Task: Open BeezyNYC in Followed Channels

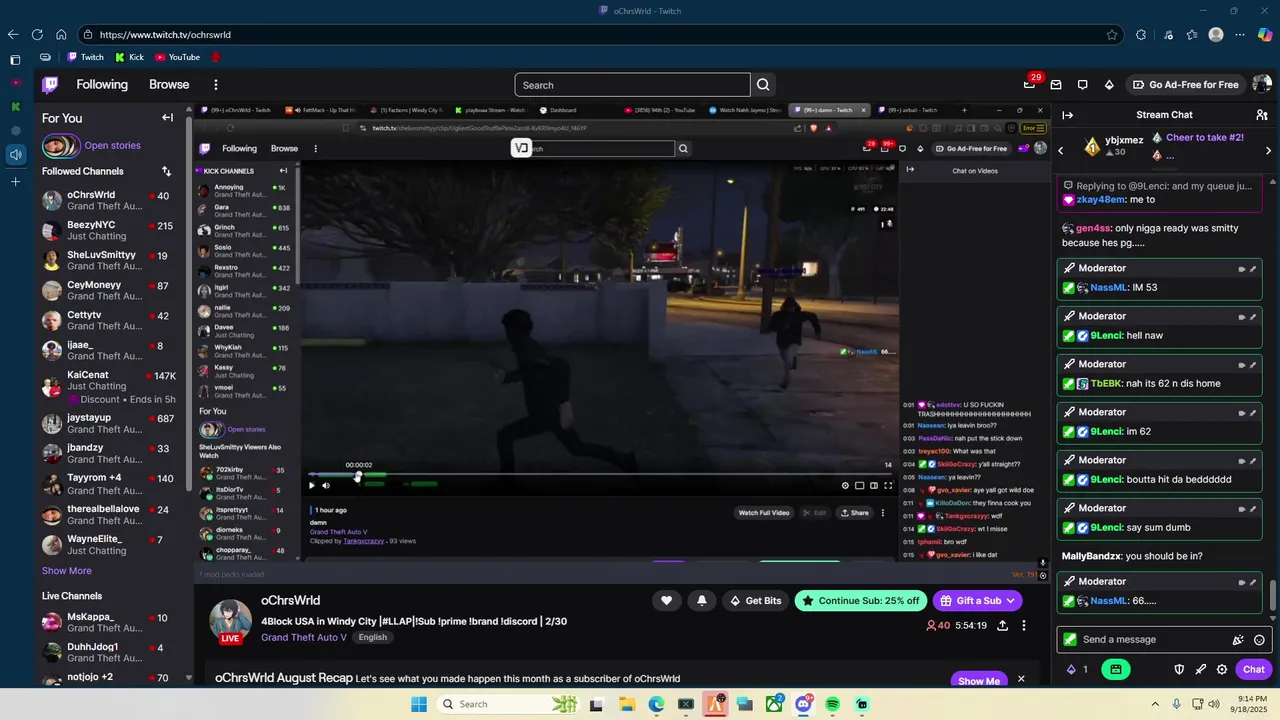Action: pyautogui.click(x=110, y=231)
